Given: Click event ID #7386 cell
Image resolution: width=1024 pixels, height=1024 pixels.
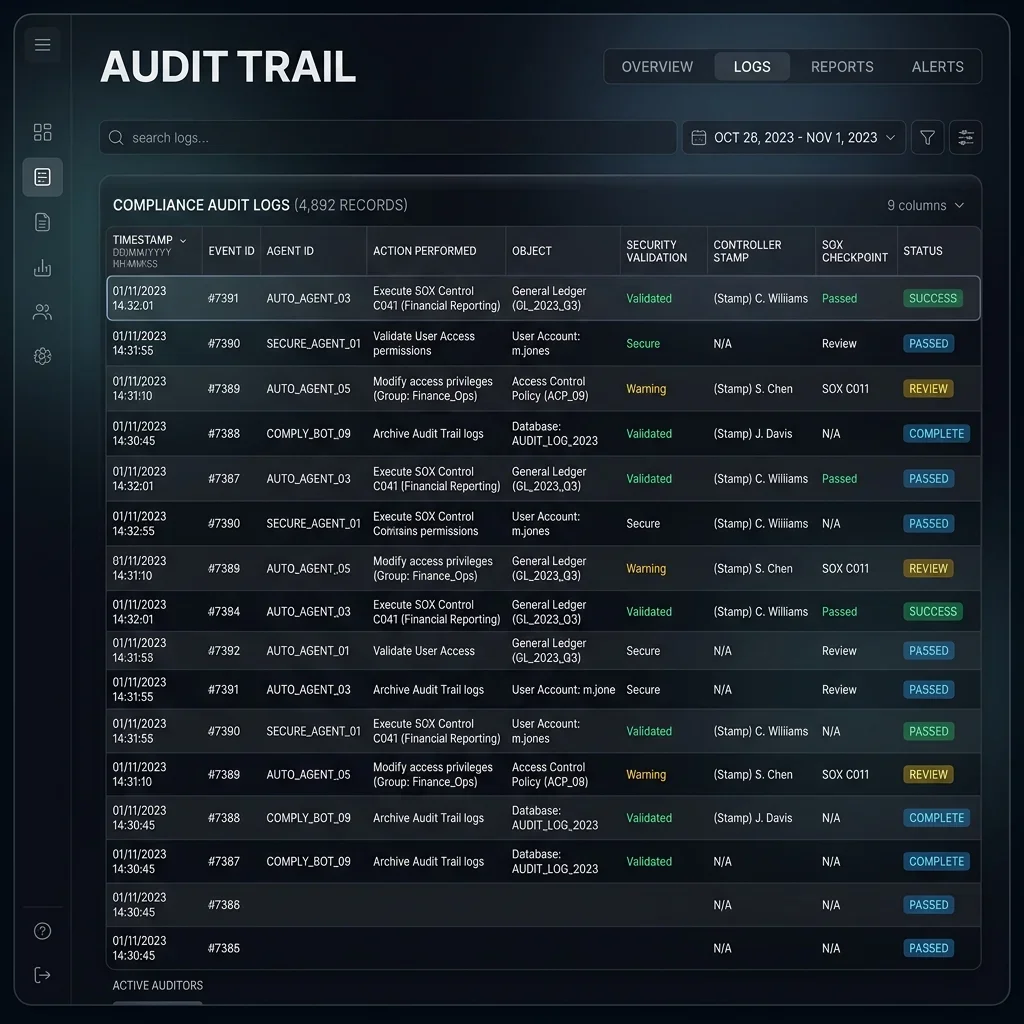Looking at the screenshot, I should [x=224, y=904].
